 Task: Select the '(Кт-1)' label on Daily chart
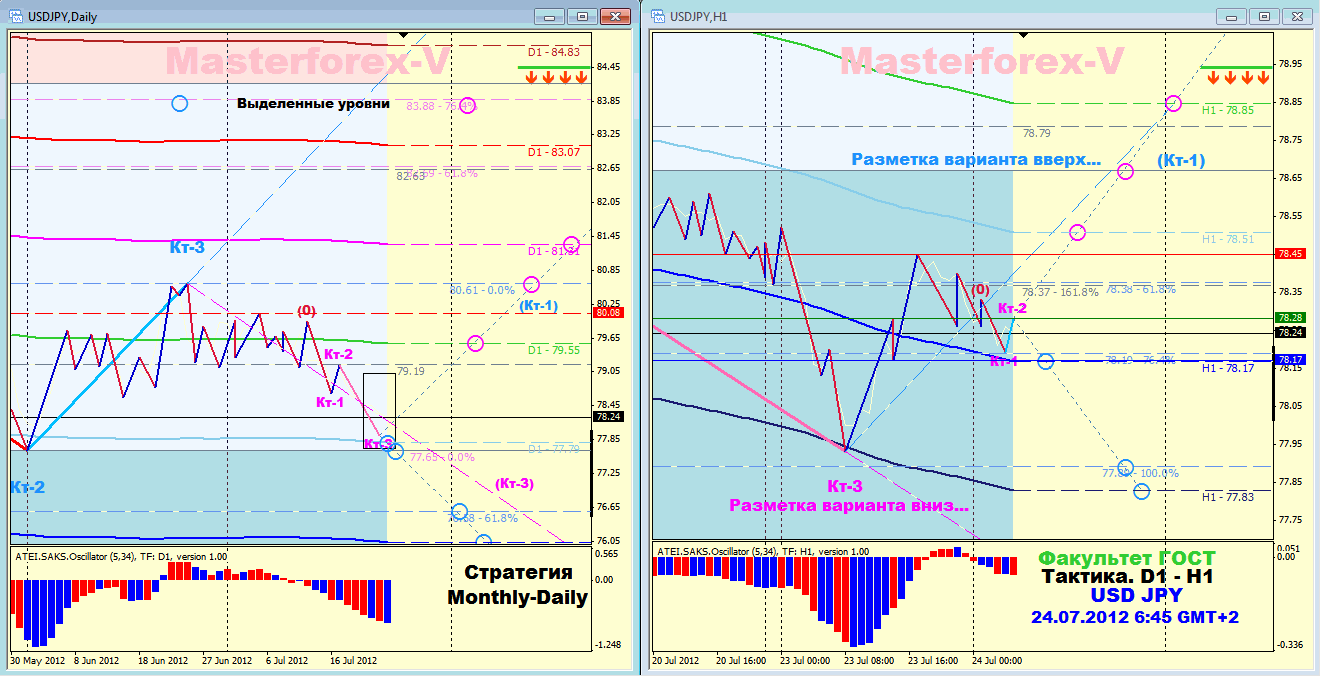(x=539, y=305)
